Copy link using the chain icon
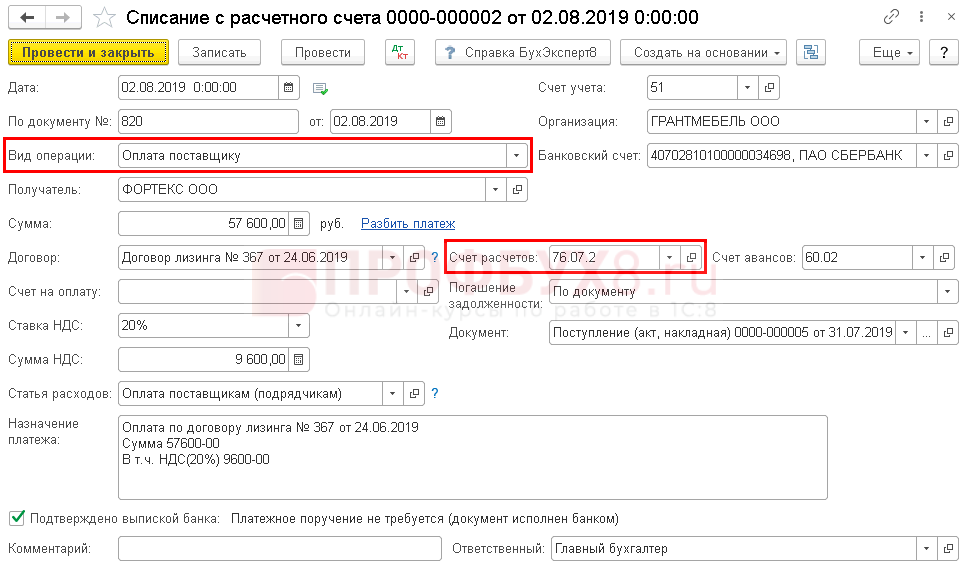 click(x=891, y=17)
